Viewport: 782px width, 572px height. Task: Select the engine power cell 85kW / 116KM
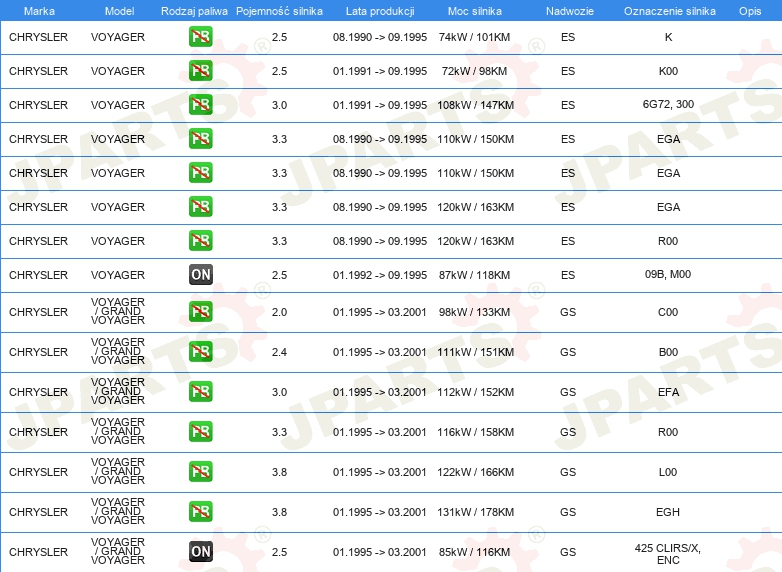pyautogui.click(x=474, y=552)
